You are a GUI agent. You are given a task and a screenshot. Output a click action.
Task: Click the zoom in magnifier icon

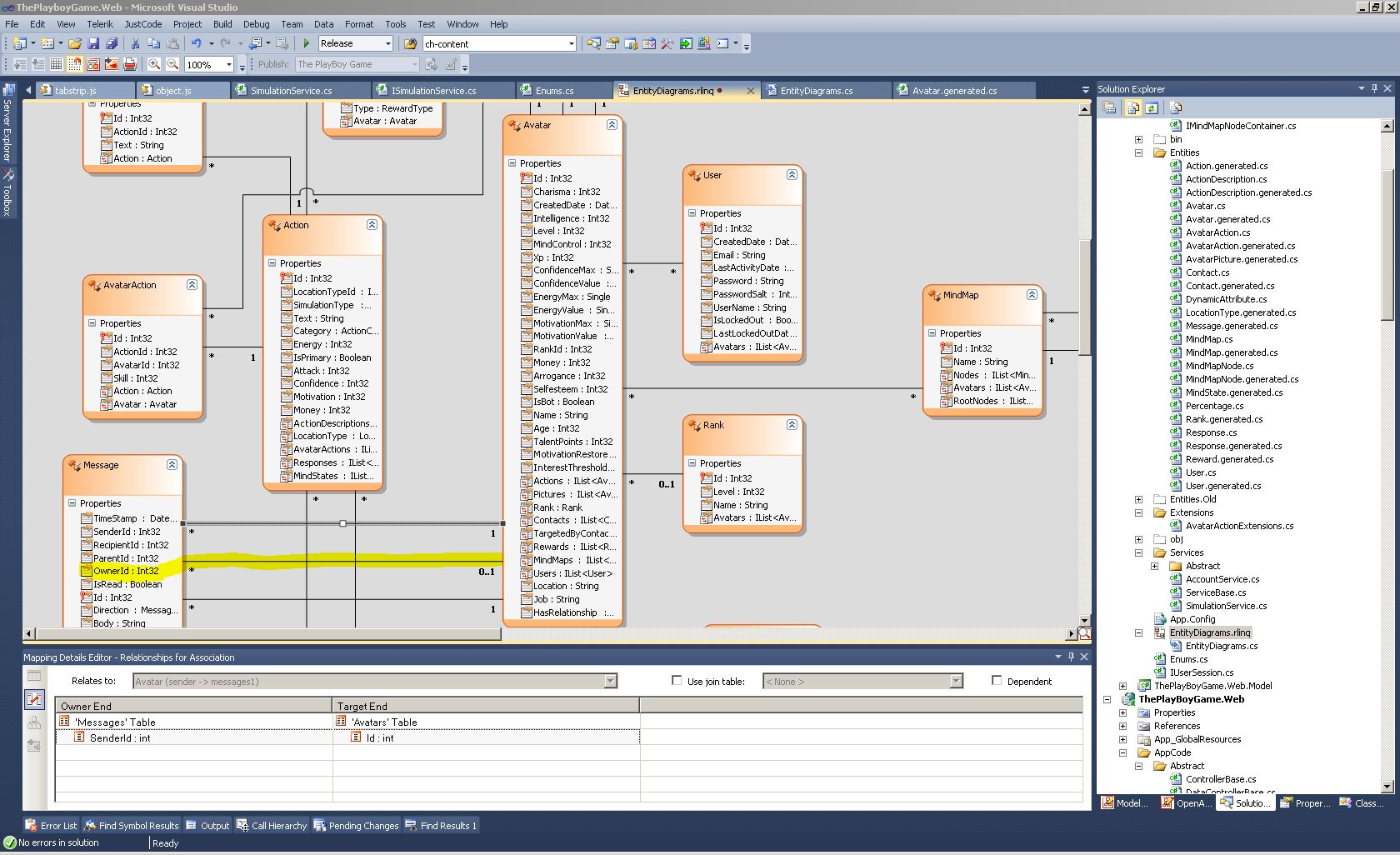[x=154, y=64]
